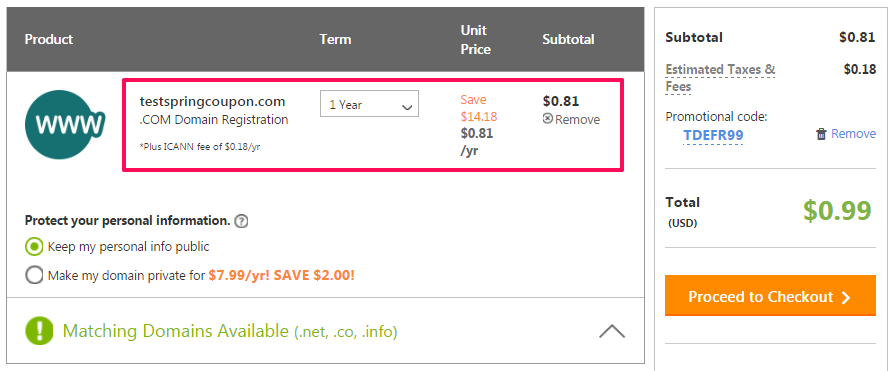Click the green $0.99 total amount
This screenshot has height=371, width=893.
click(x=837, y=210)
